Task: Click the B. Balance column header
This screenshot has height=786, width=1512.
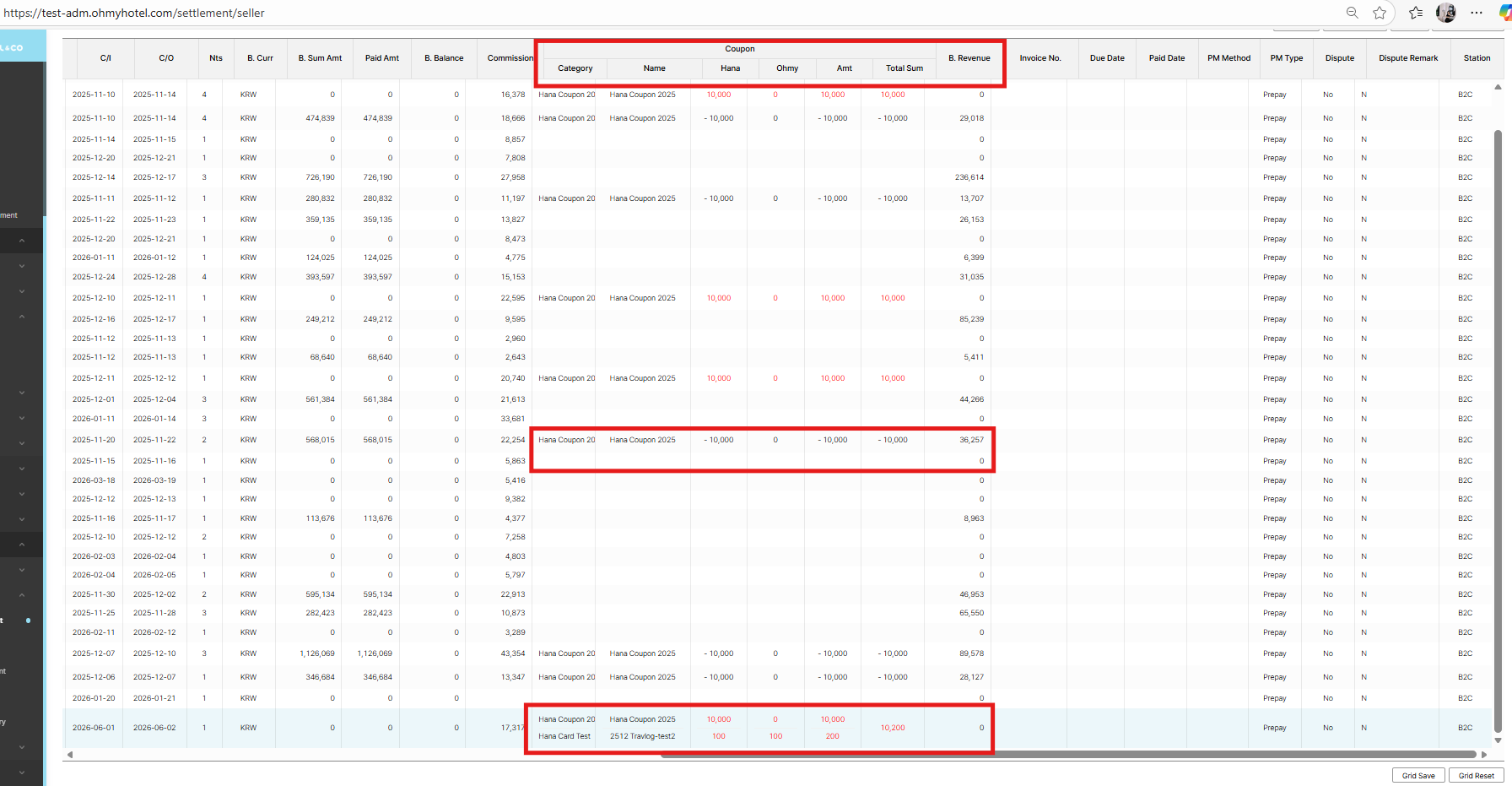Action: 444,58
